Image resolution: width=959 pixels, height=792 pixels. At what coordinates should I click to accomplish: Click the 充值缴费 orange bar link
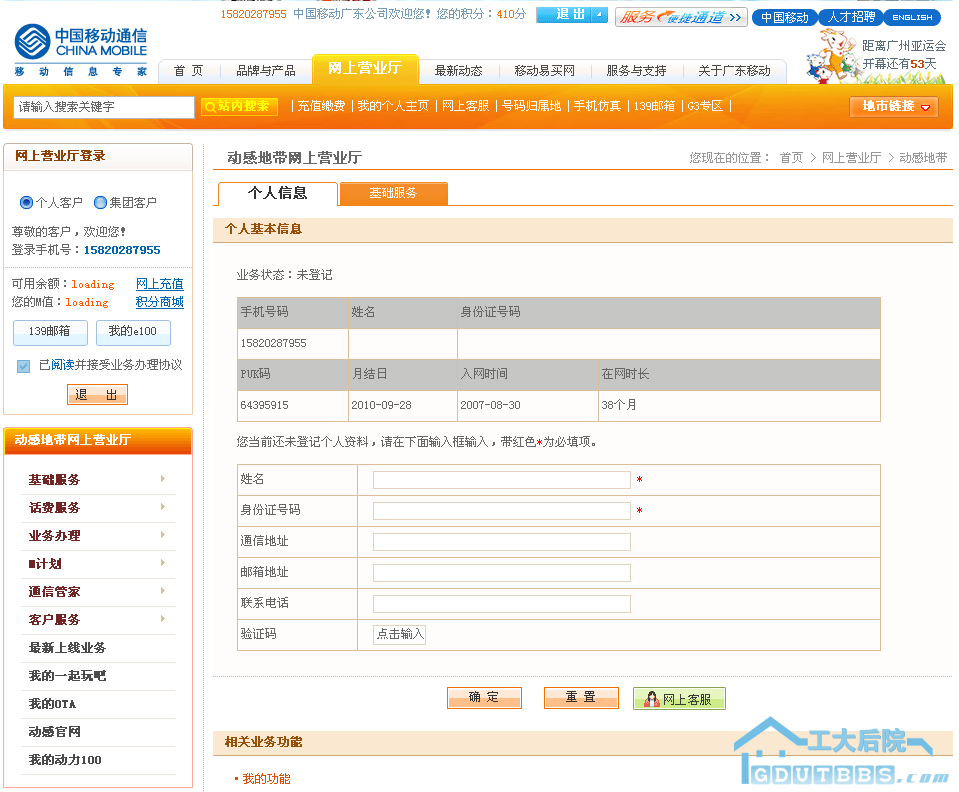321,106
